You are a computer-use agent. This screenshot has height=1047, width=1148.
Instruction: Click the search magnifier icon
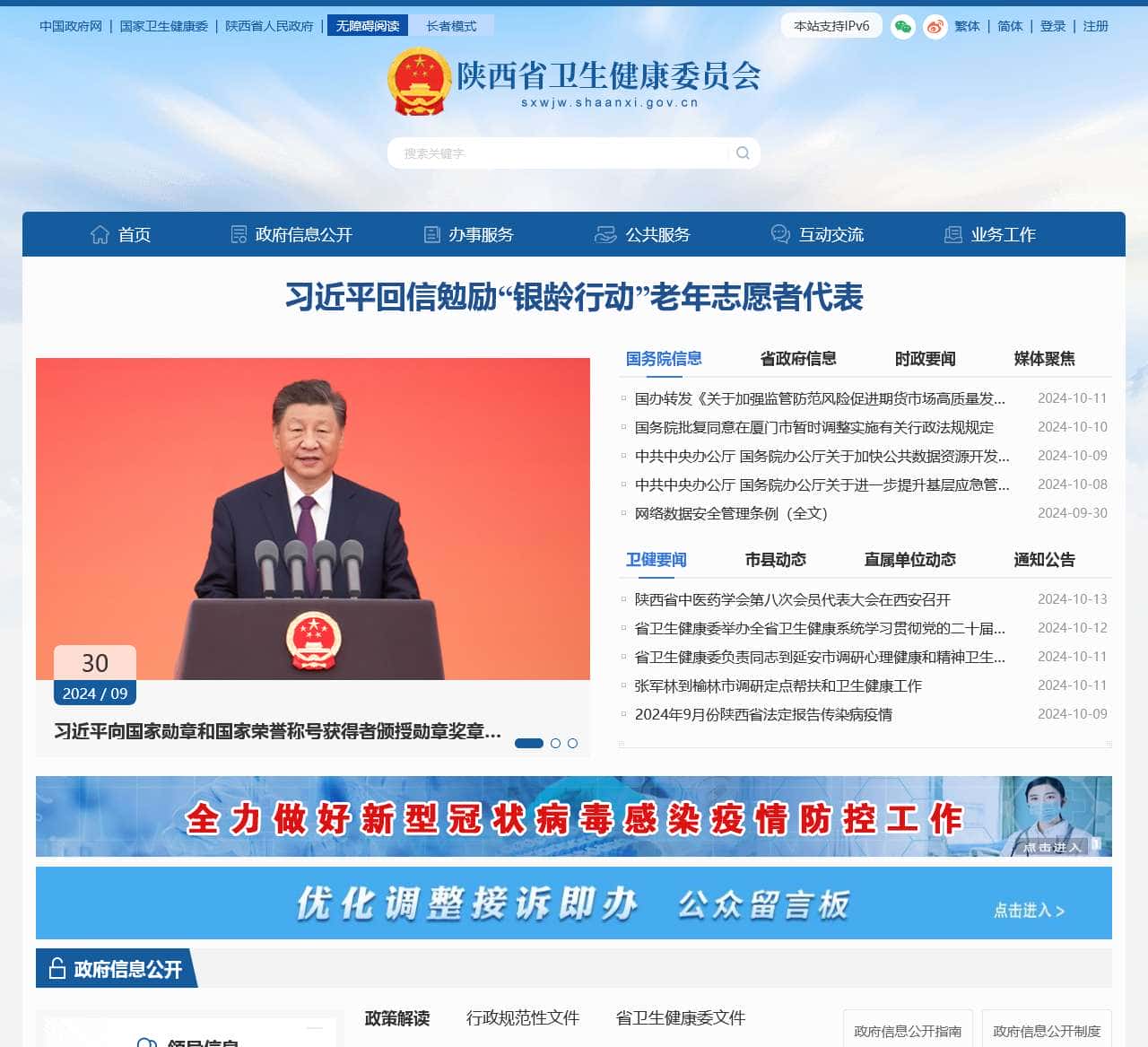(x=743, y=153)
